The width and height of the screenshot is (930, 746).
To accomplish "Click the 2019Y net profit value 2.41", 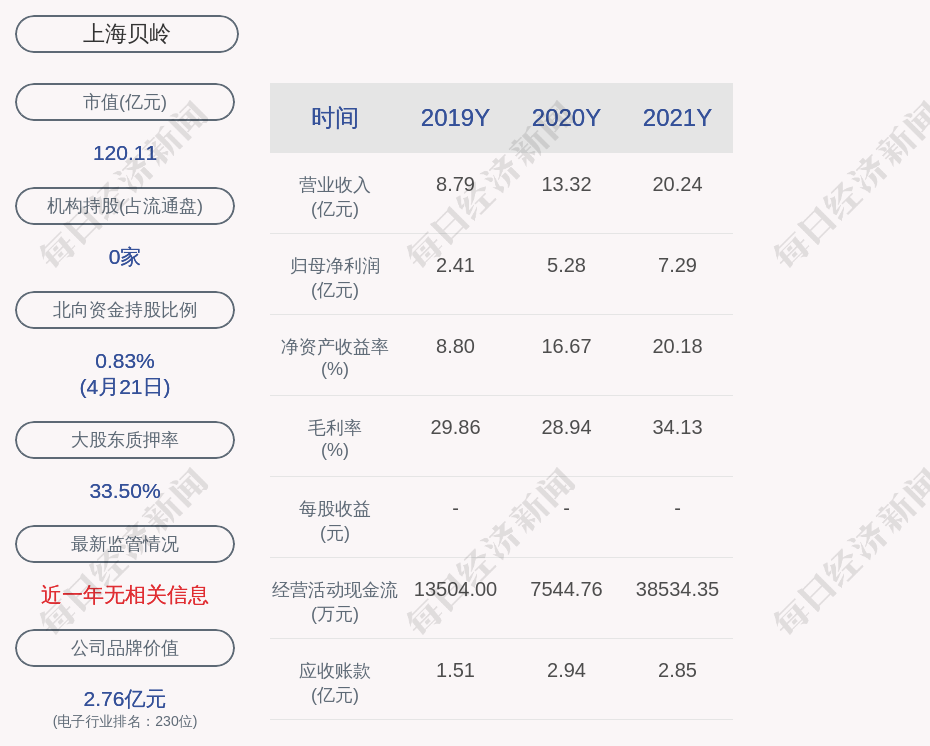I will coord(455,265).
